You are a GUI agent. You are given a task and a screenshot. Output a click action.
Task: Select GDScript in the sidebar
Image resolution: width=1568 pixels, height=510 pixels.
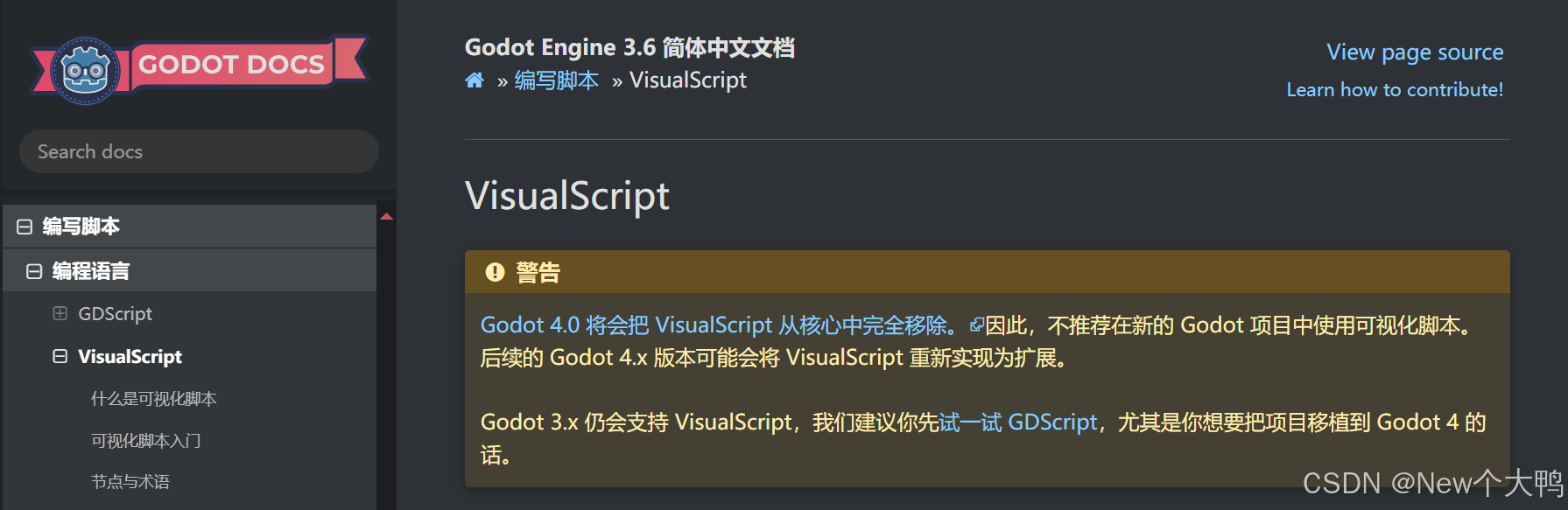tap(115, 313)
